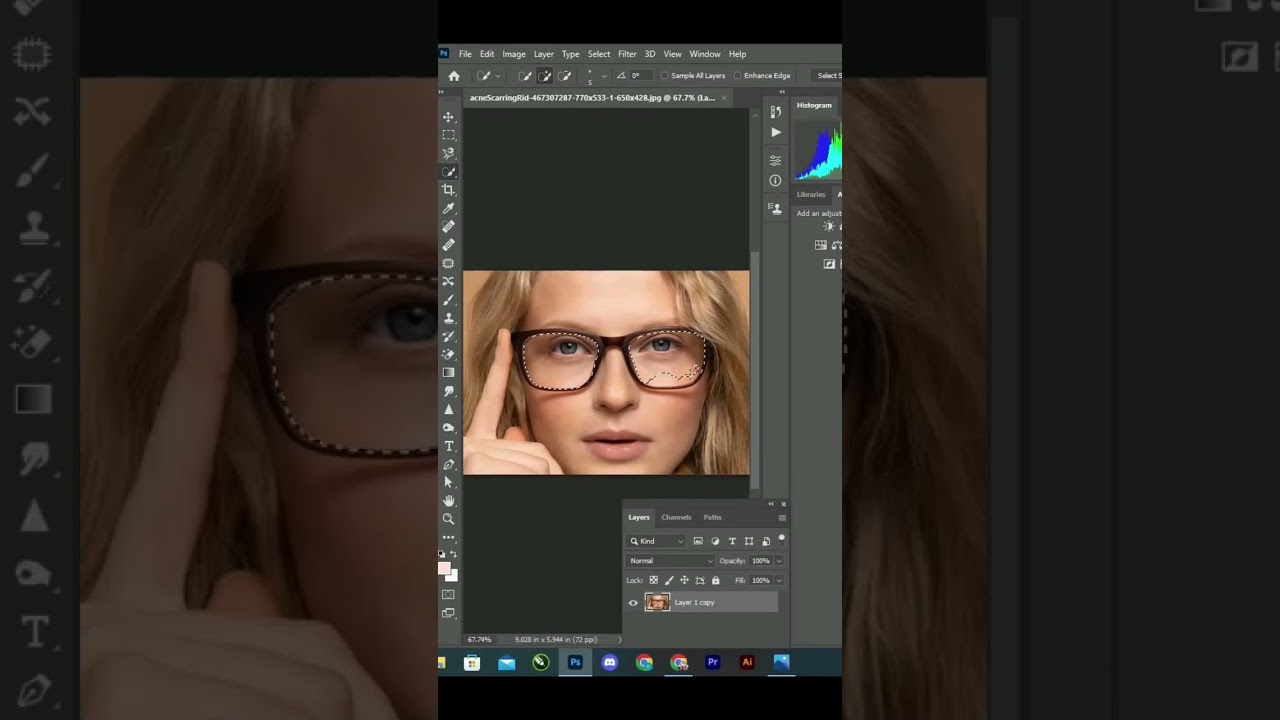
Task: Select the Clone Stamp tool
Action: pyautogui.click(x=448, y=318)
